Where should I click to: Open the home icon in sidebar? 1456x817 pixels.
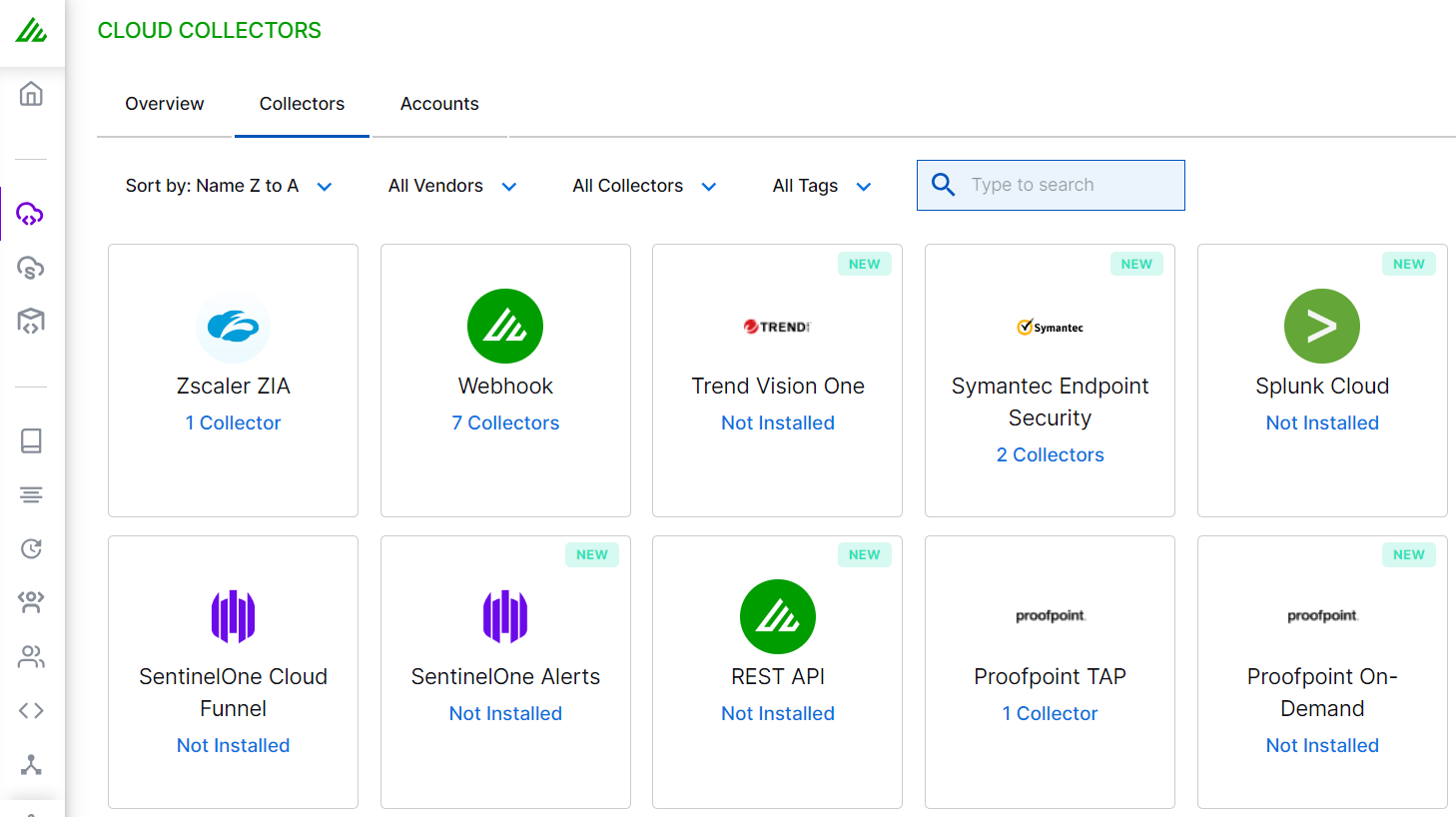[31, 94]
